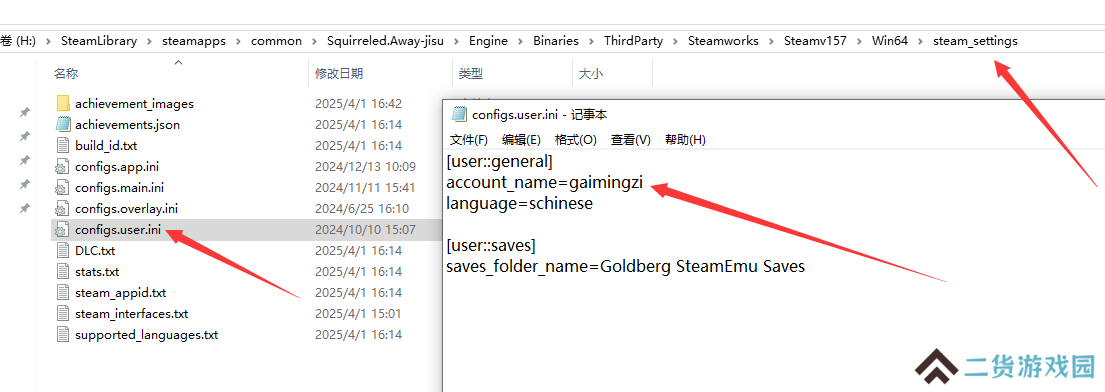Screen dimensions: 1105x392
Task: Expand the chevron after common
Action: tap(314, 41)
